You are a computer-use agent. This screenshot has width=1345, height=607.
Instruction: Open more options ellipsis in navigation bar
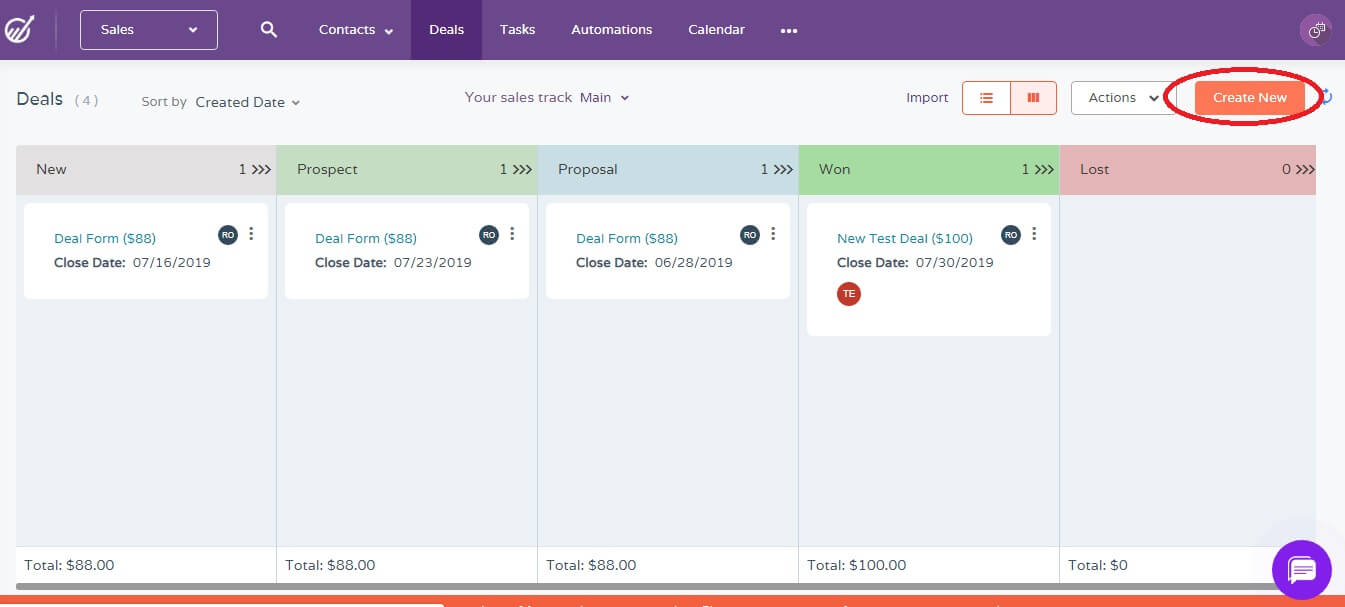[x=789, y=31]
